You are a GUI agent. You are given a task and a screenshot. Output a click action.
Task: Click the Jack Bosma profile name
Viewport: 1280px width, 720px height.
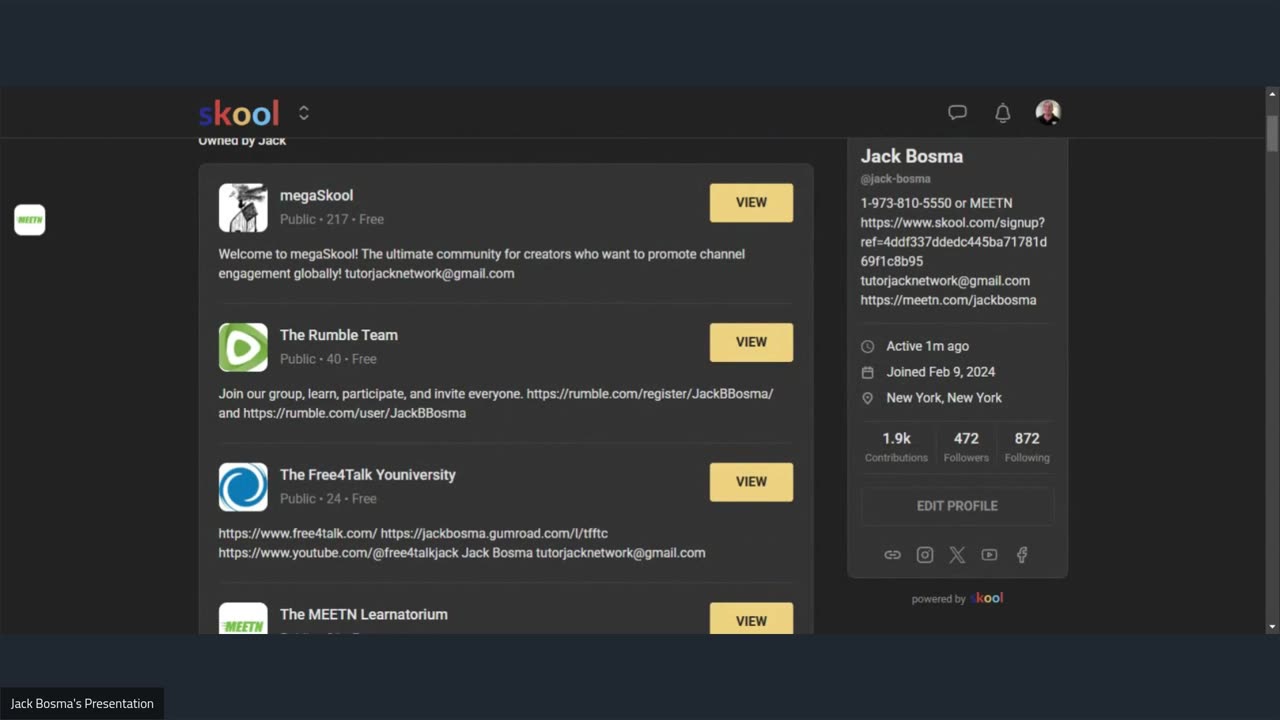tap(912, 156)
